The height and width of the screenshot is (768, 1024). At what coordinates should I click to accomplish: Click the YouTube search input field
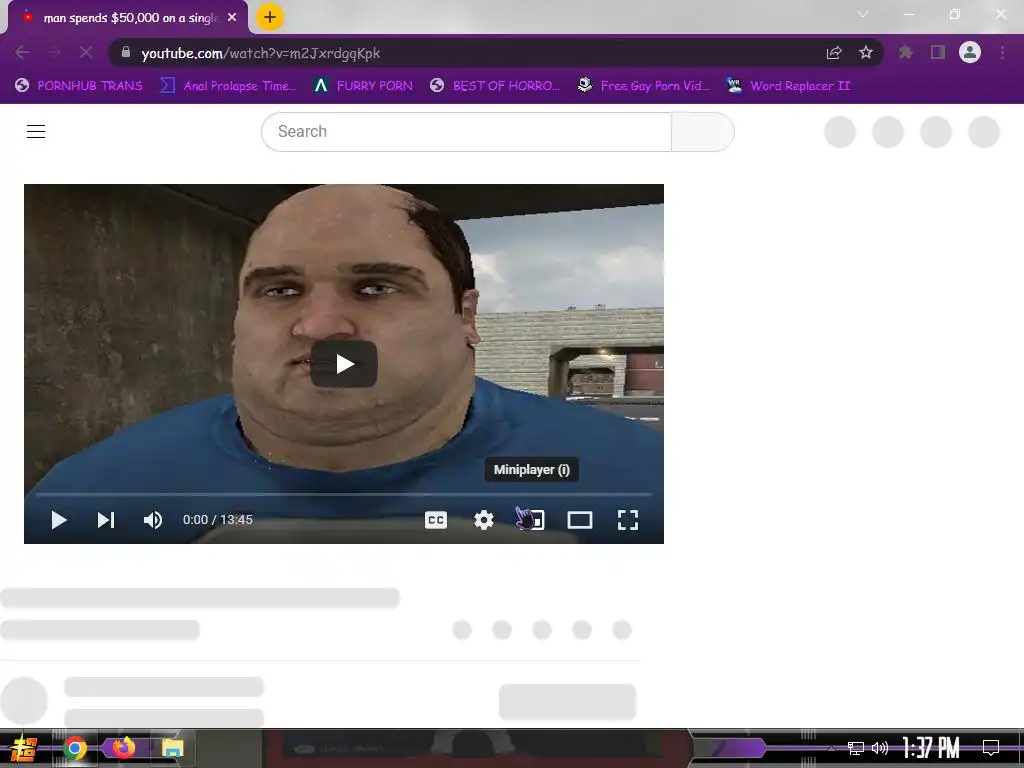(466, 132)
